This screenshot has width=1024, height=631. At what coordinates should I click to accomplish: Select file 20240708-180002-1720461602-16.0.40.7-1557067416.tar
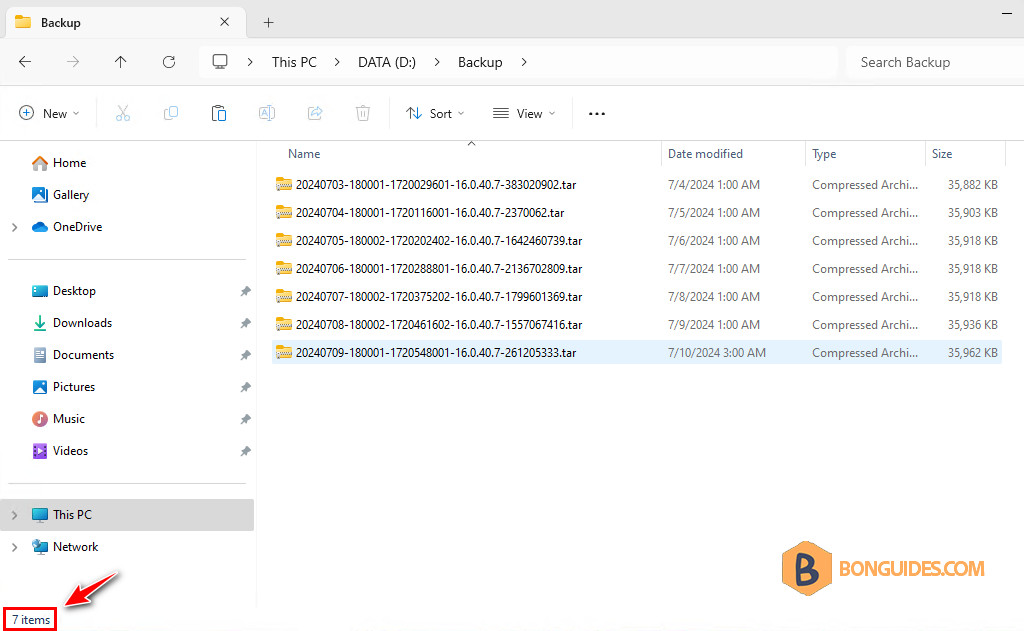coord(637,325)
